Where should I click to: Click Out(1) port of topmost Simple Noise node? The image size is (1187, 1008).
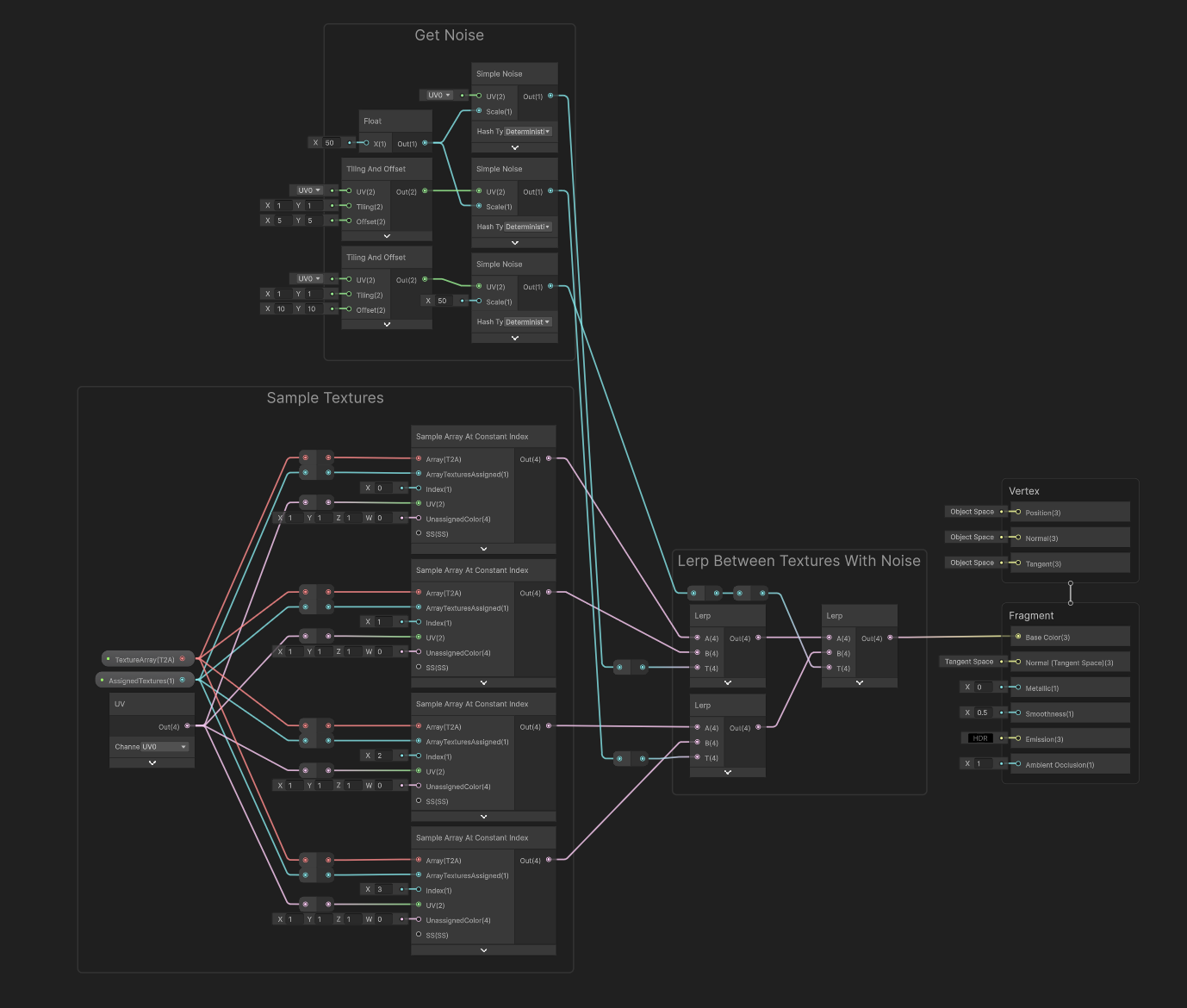[550, 96]
